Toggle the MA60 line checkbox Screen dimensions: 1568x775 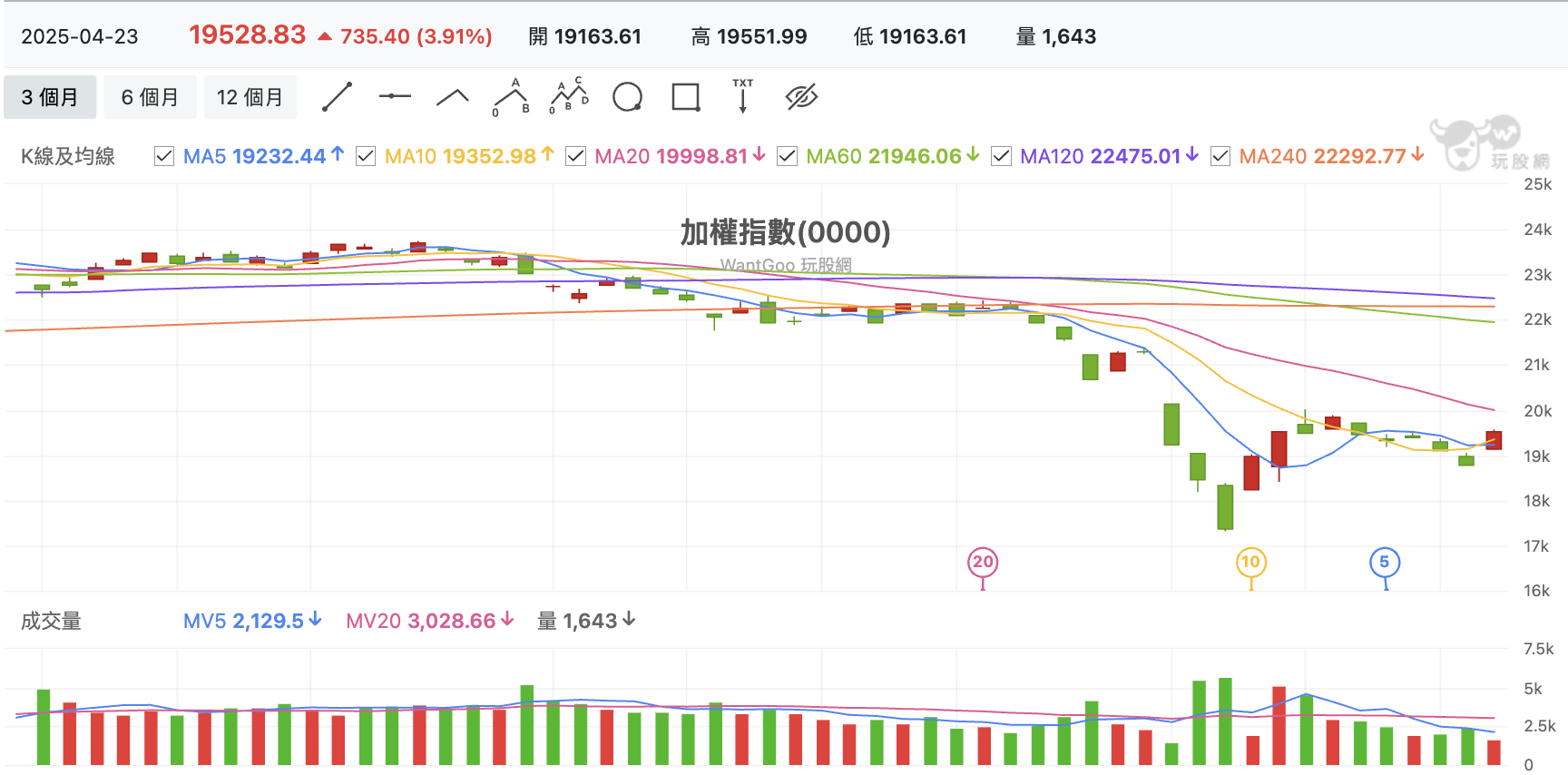pyautogui.click(x=788, y=156)
